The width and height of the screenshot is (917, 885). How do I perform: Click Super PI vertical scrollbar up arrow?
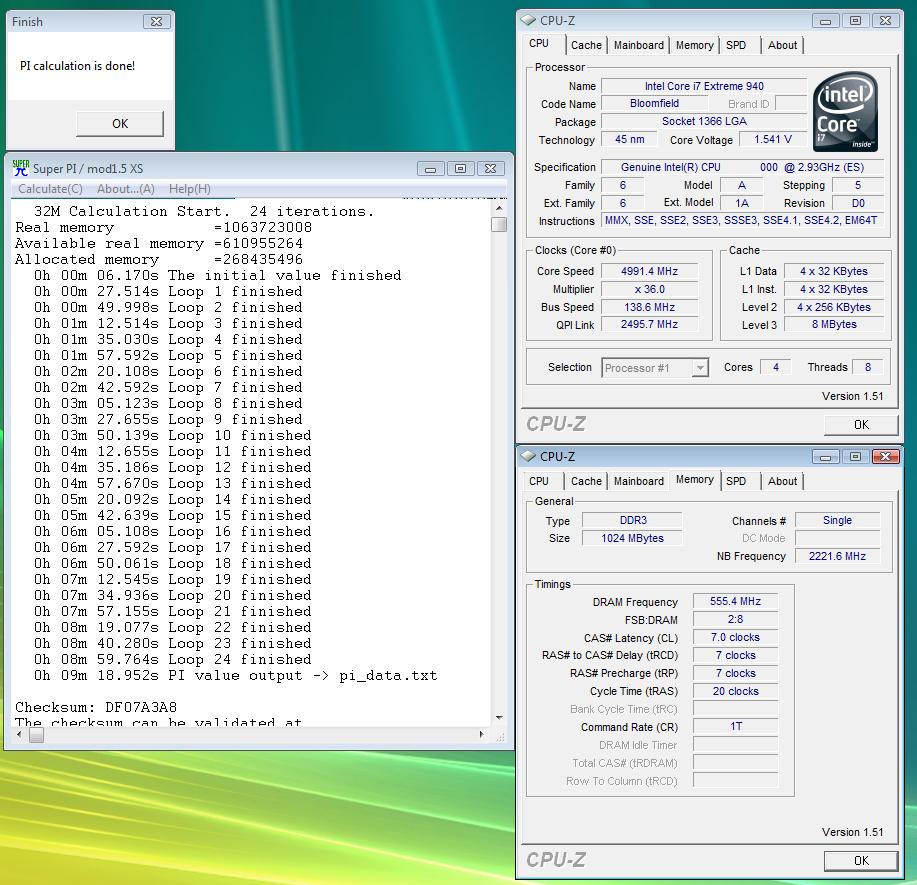pyautogui.click(x=499, y=208)
